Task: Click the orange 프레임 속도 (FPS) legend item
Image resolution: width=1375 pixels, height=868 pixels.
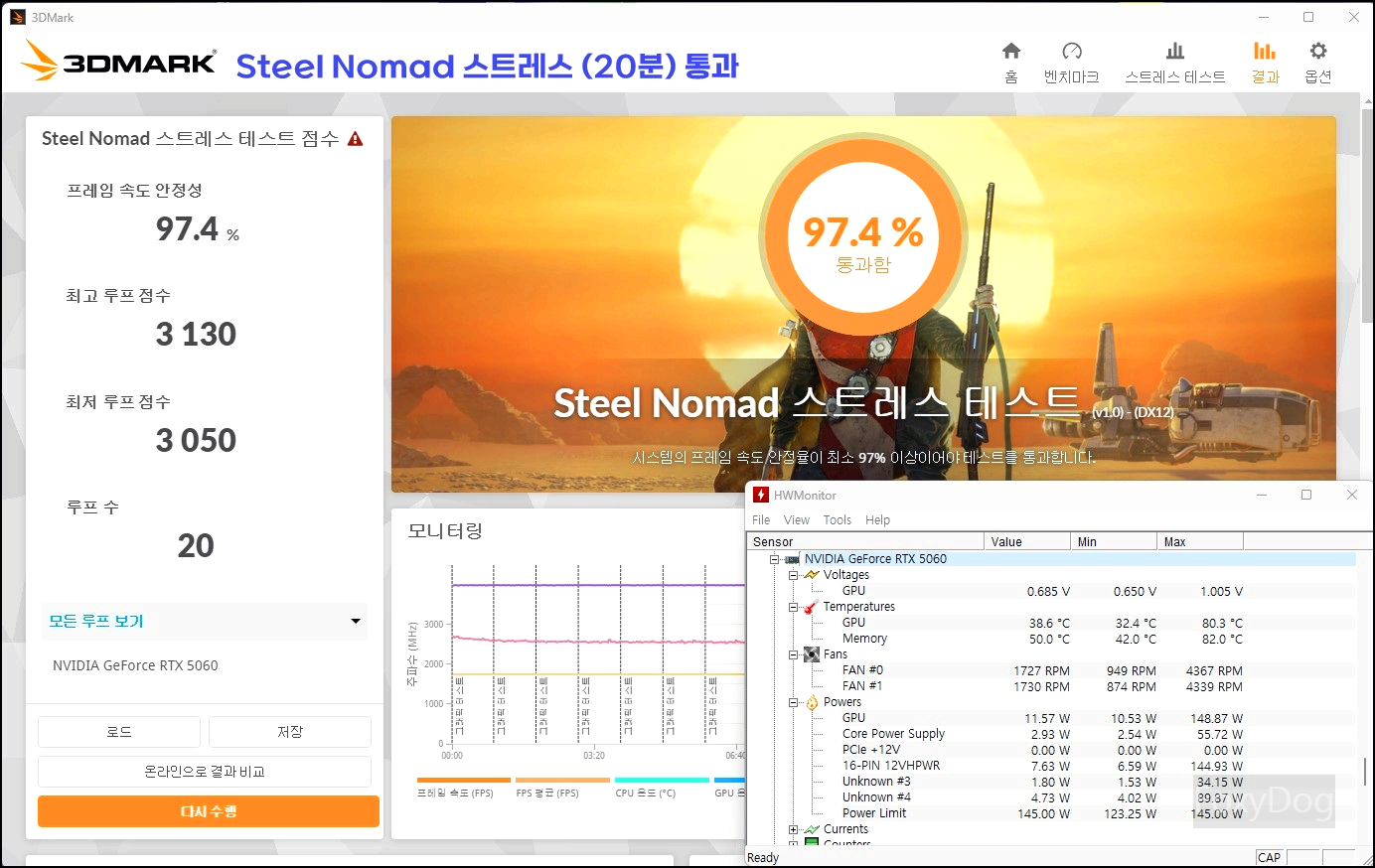Action: coord(463,788)
